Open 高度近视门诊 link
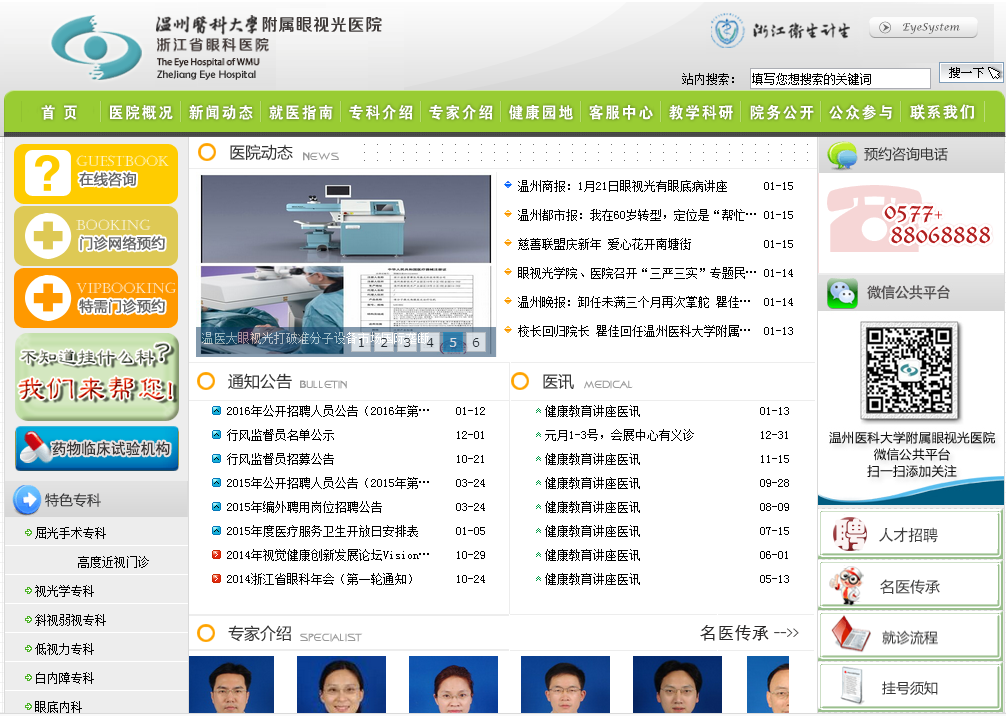Image resolution: width=1006 pixels, height=716 pixels. coord(113,563)
